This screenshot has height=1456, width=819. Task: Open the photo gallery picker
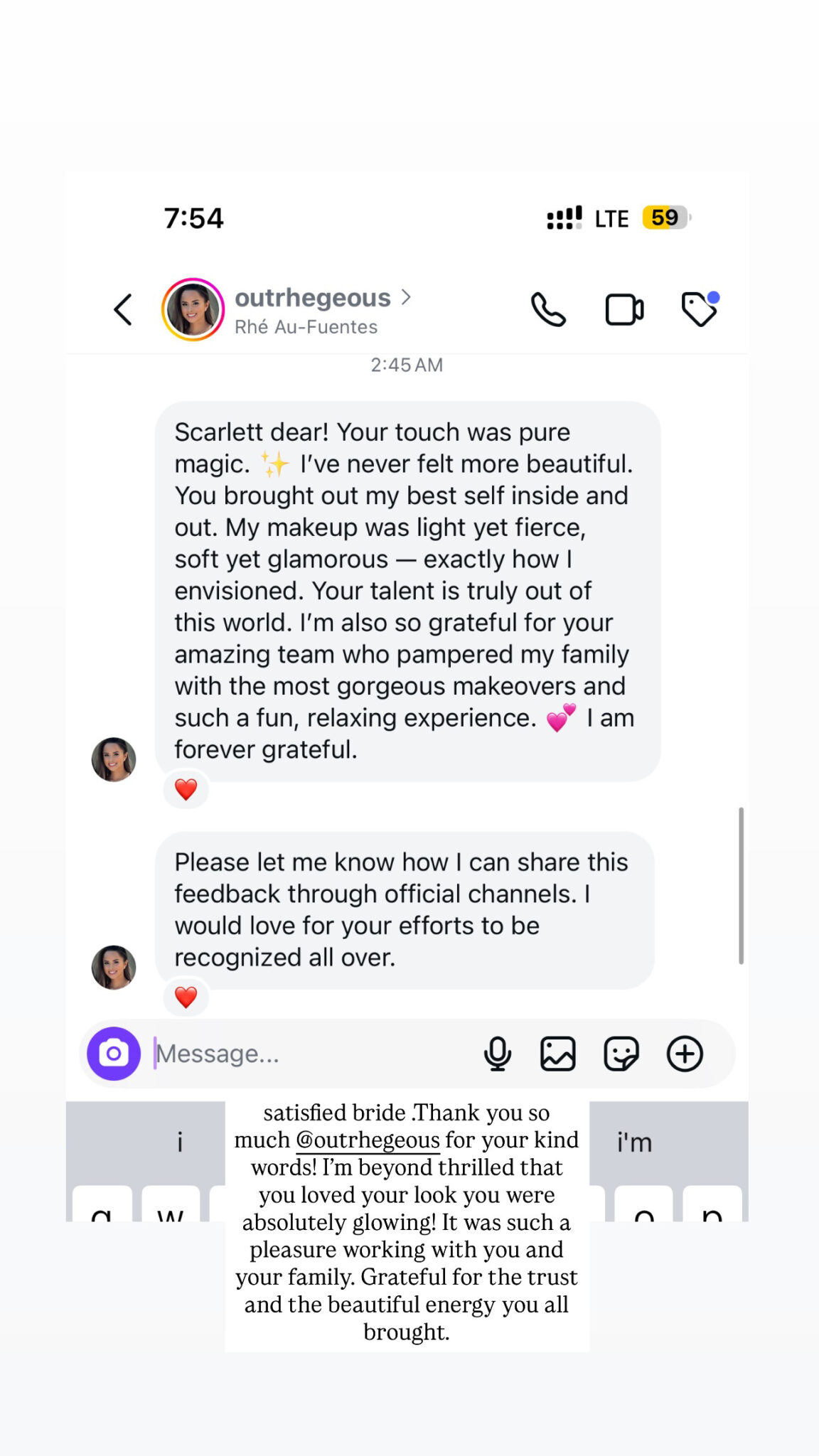tap(558, 1054)
